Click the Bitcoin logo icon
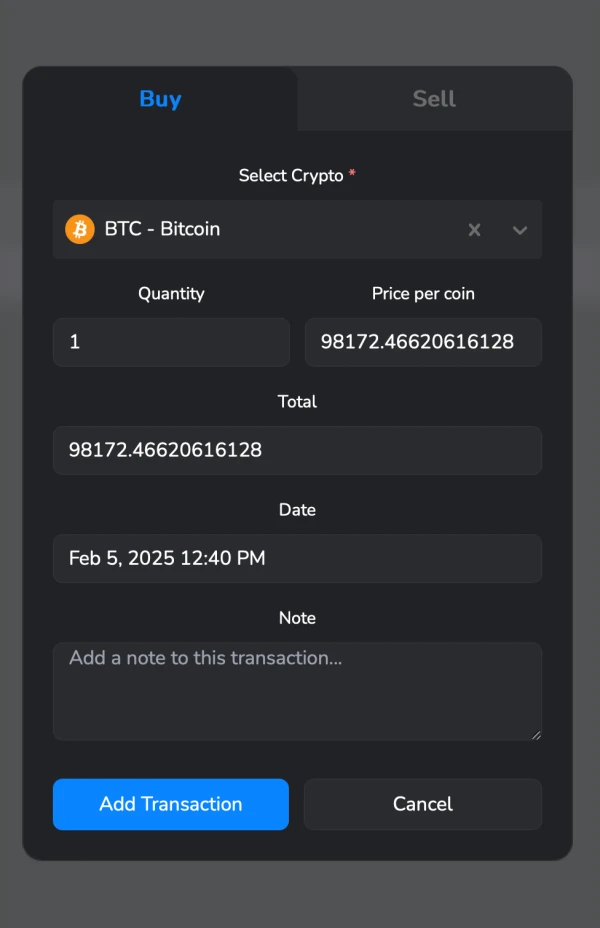The width and height of the screenshot is (600, 928). tap(79, 229)
